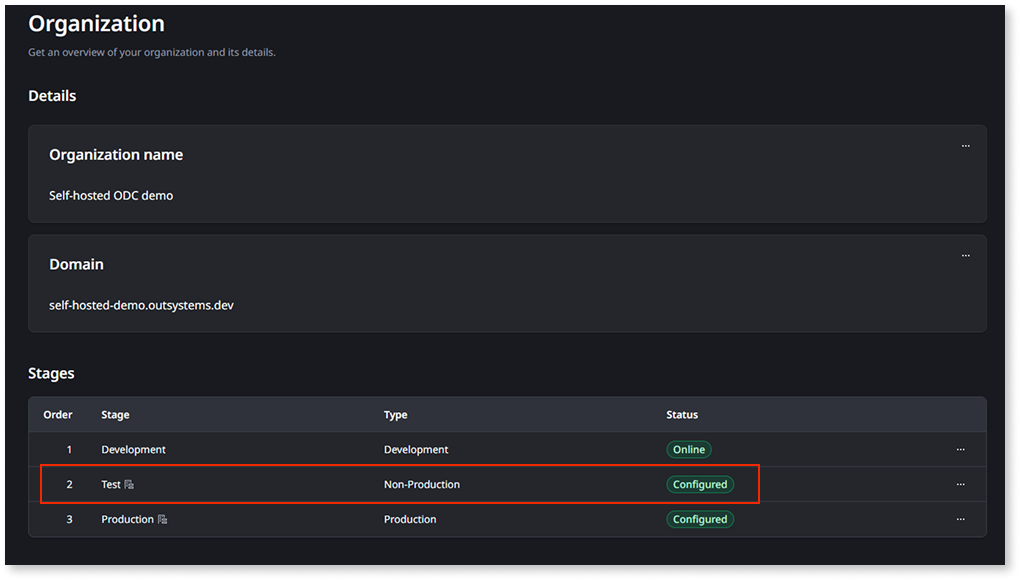
Task: Click the Production type cell
Action: tap(410, 520)
